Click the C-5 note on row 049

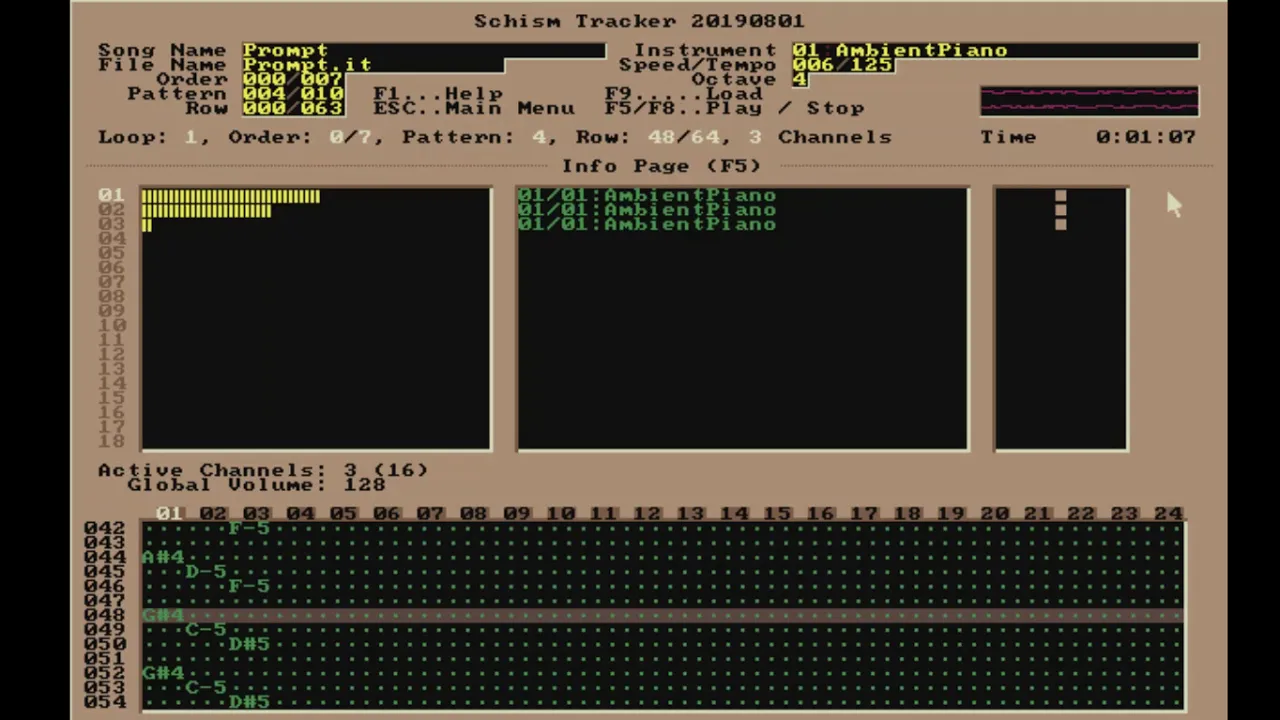pos(206,629)
